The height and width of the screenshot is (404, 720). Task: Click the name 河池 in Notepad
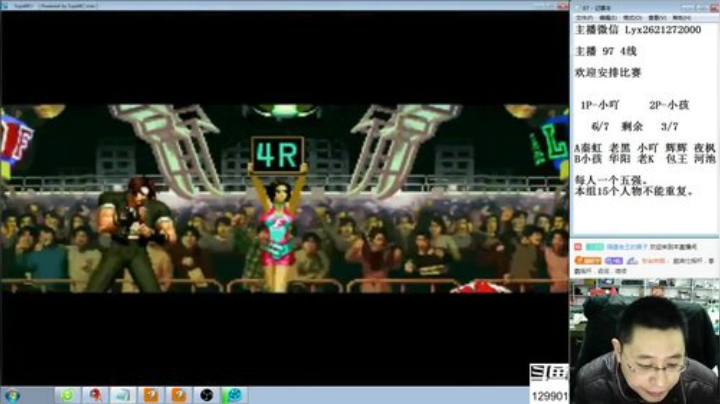pos(704,159)
